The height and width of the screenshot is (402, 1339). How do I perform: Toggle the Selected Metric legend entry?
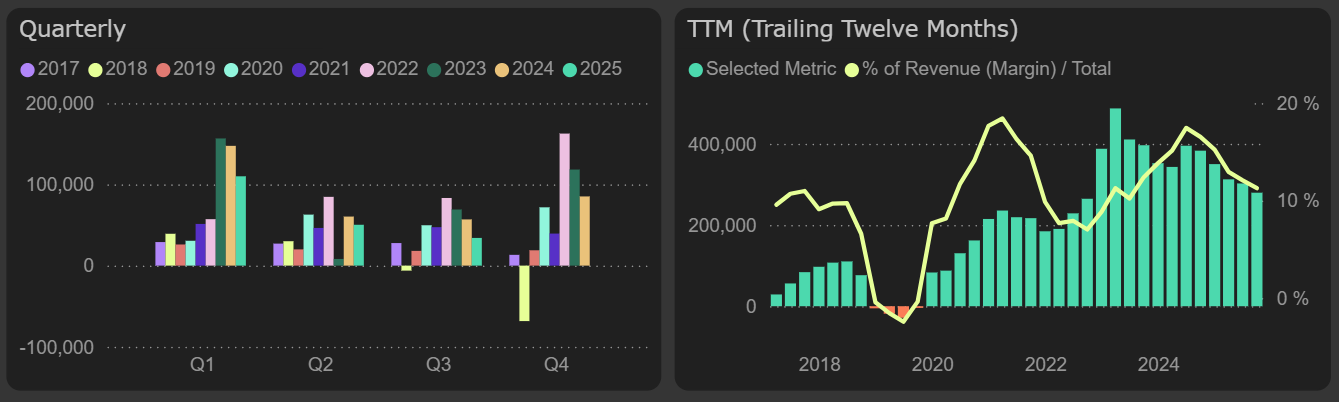click(x=770, y=69)
